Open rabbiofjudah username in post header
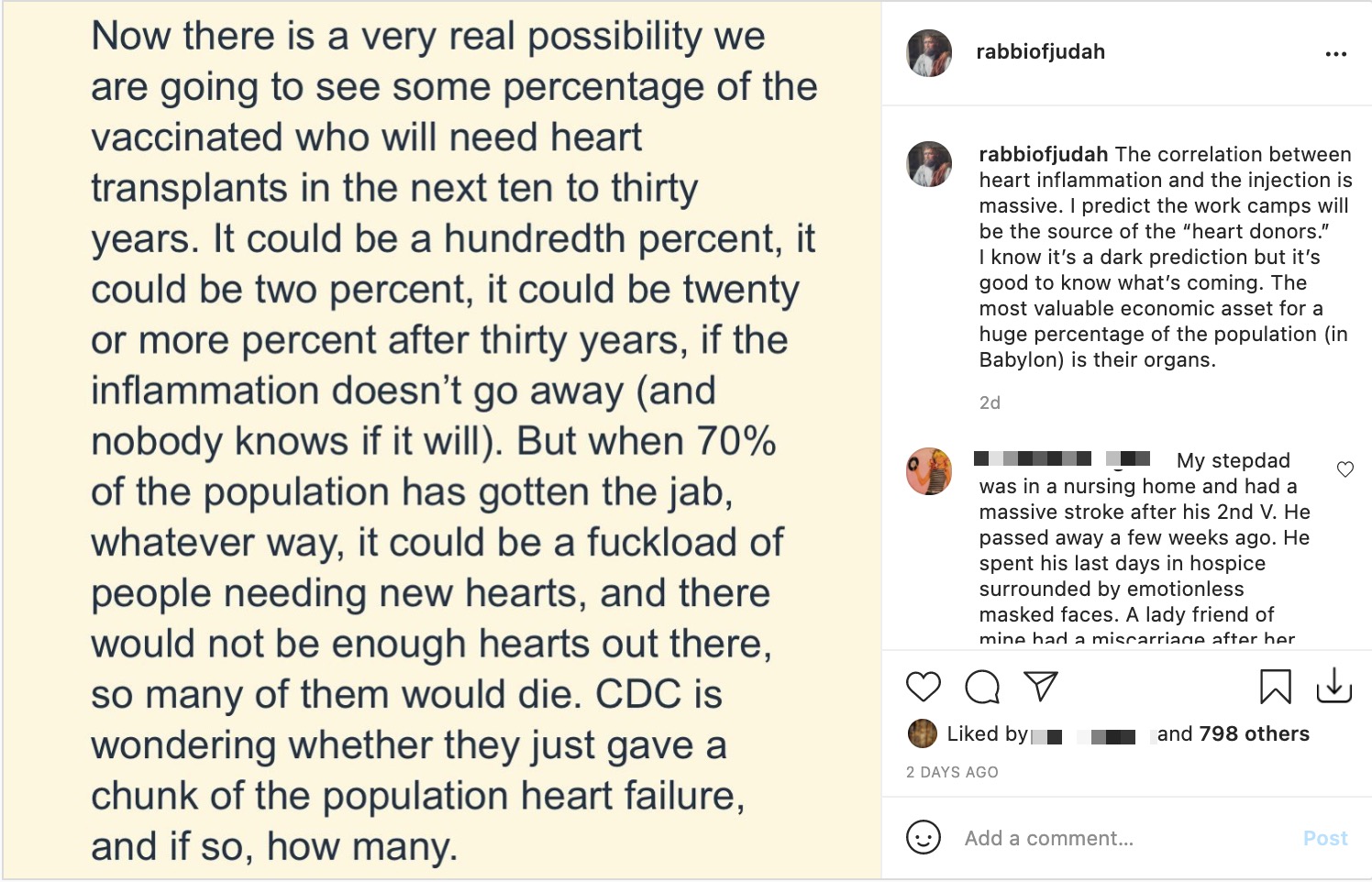The width and height of the screenshot is (1372, 882). point(1040,52)
